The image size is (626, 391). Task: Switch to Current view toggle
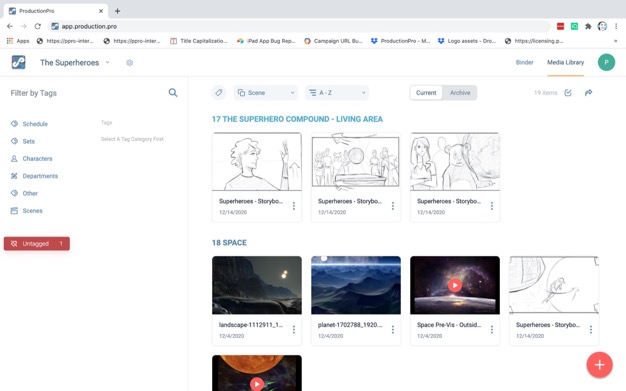point(426,93)
